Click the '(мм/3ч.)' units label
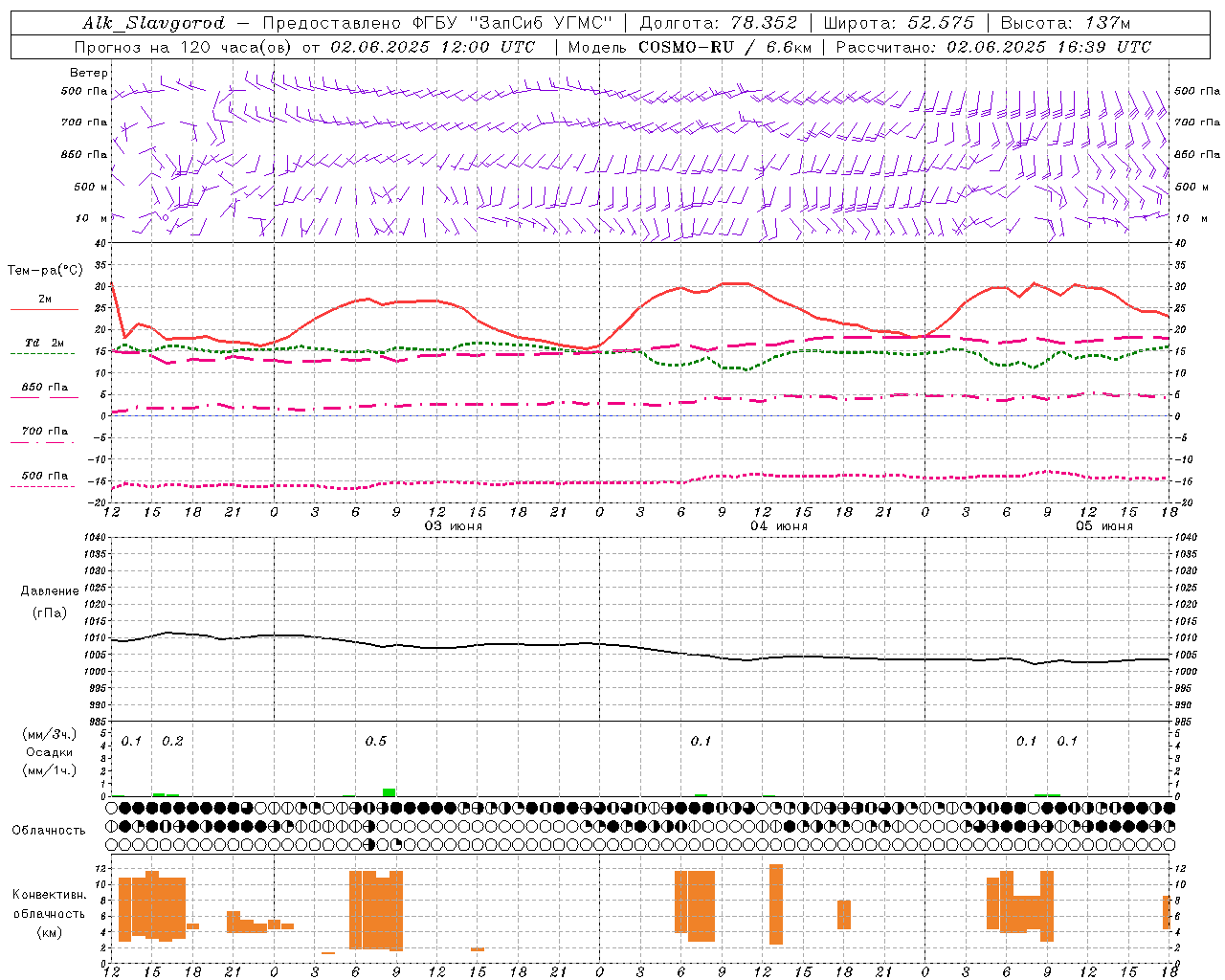The height and width of the screenshot is (980, 1225). 50,734
